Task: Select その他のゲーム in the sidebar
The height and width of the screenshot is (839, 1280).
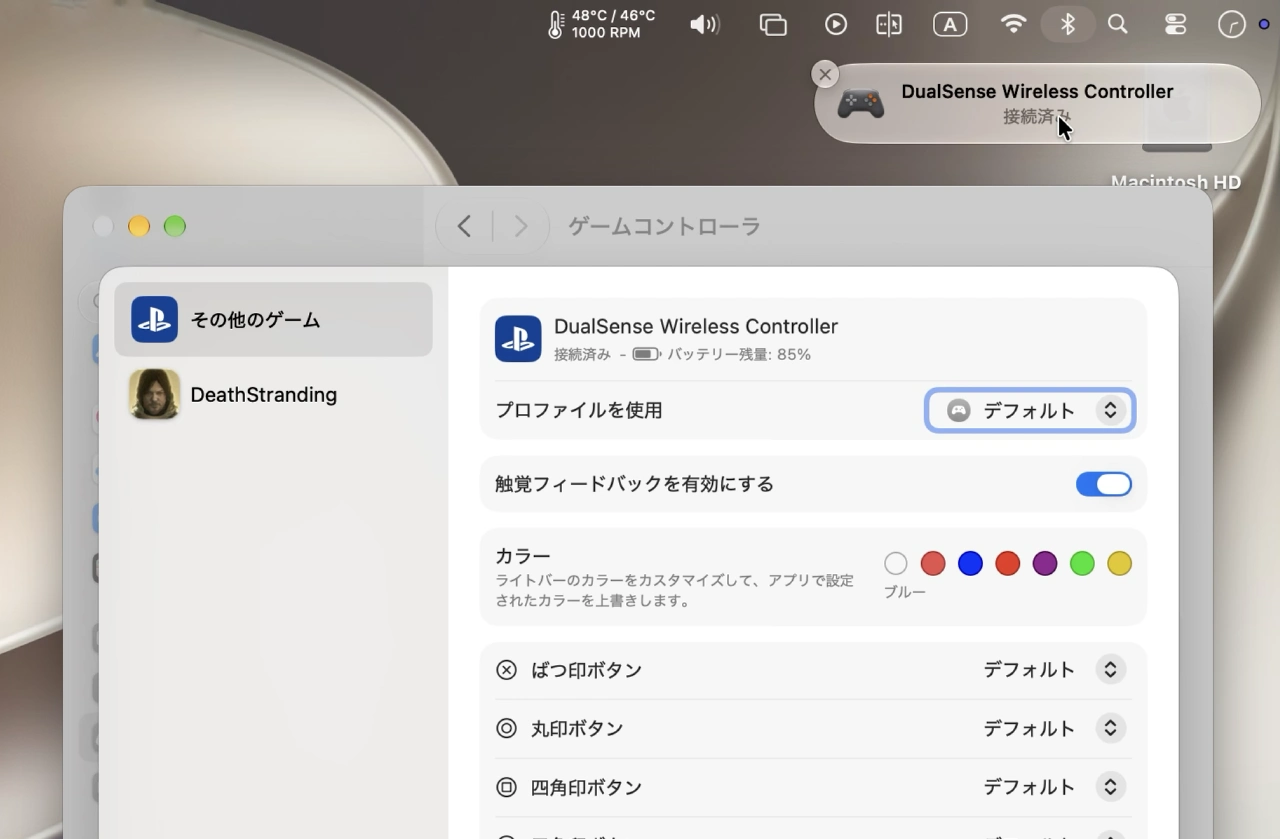Action: (x=273, y=320)
